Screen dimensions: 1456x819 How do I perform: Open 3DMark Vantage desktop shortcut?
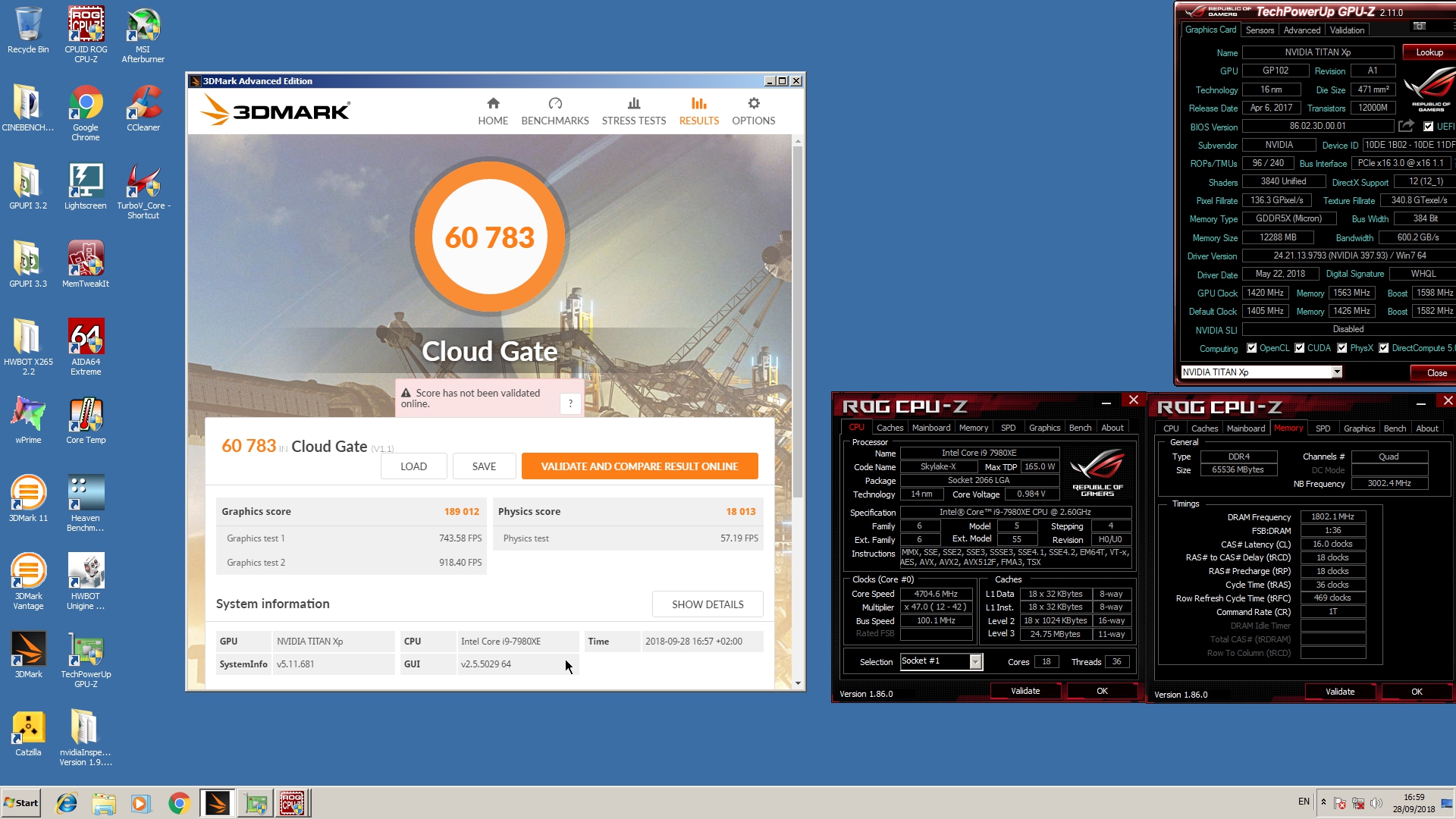pos(28,581)
